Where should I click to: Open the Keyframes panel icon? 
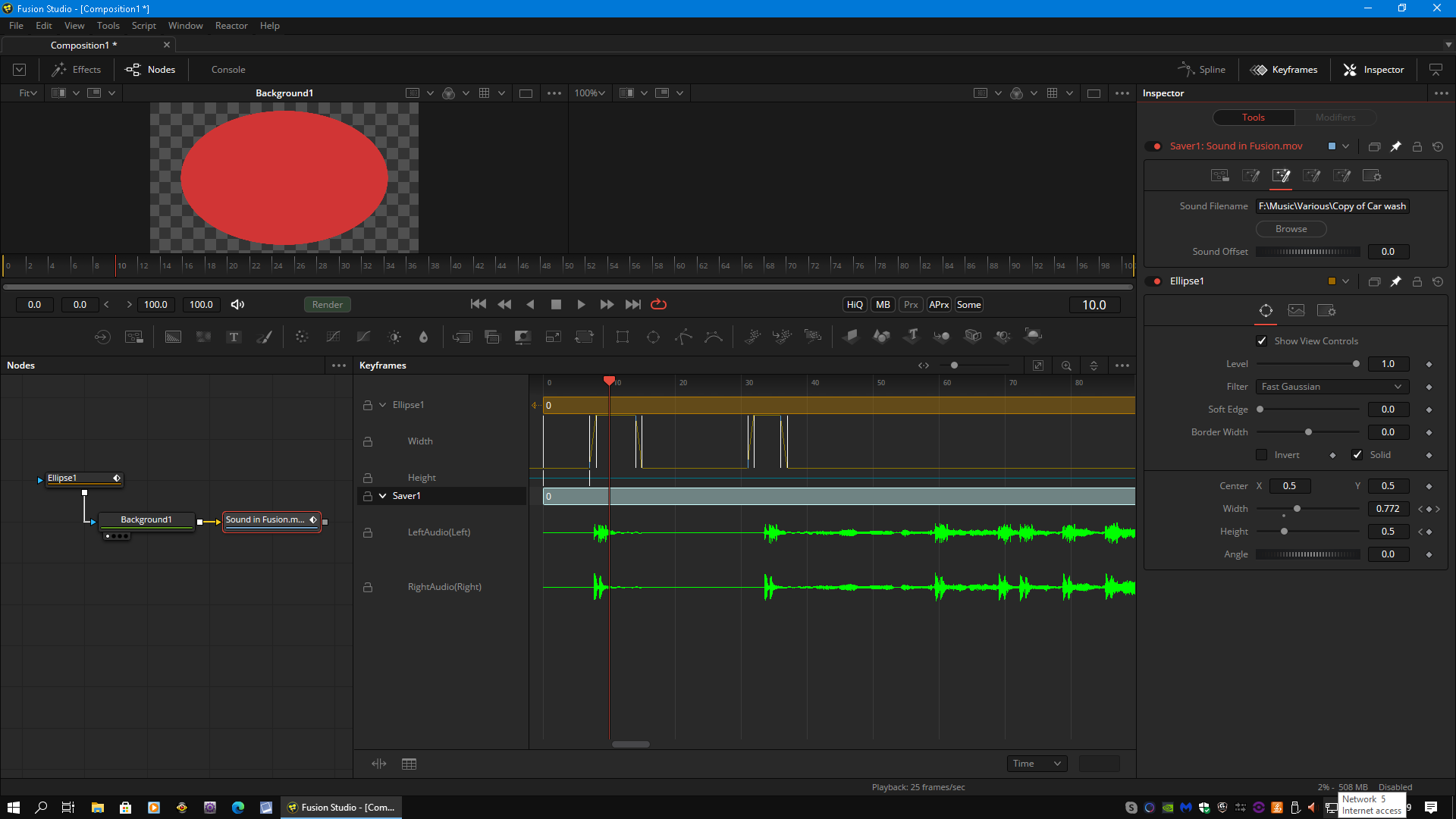tap(1258, 69)
